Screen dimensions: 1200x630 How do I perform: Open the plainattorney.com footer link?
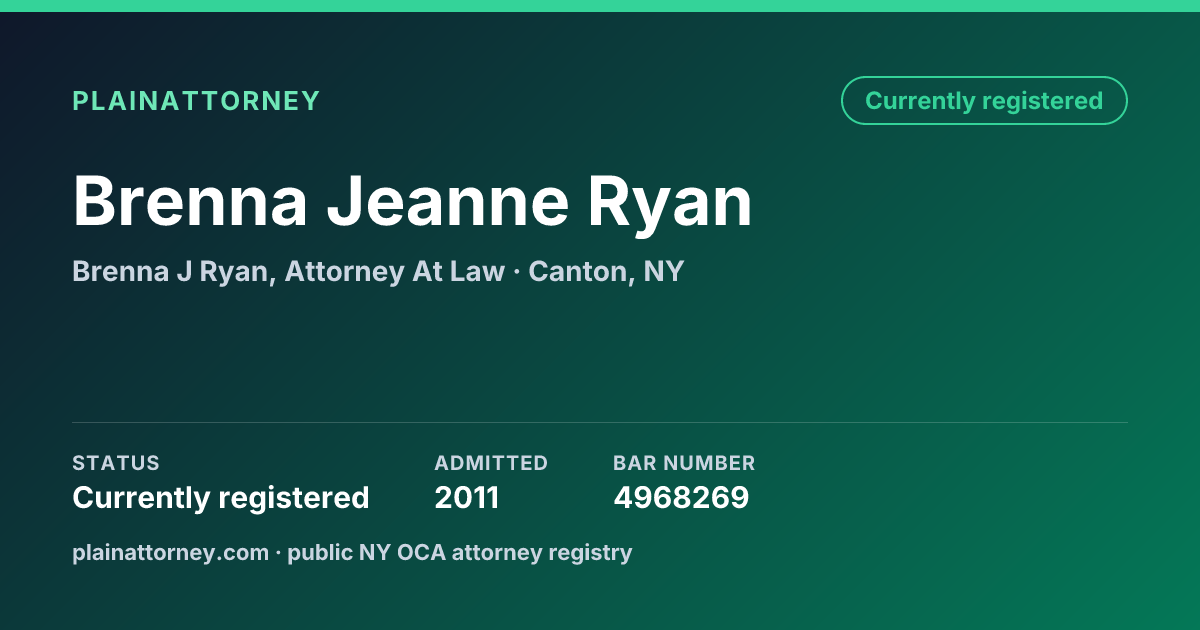click(170, 552)
